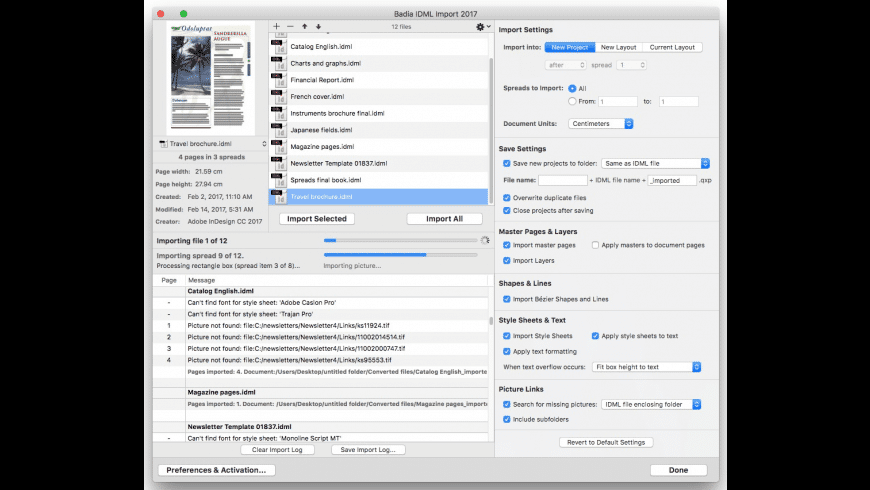This screenshot has height=490, width=870.
Task: Switch to Current Layout import tab
Action: click(672, 47)
